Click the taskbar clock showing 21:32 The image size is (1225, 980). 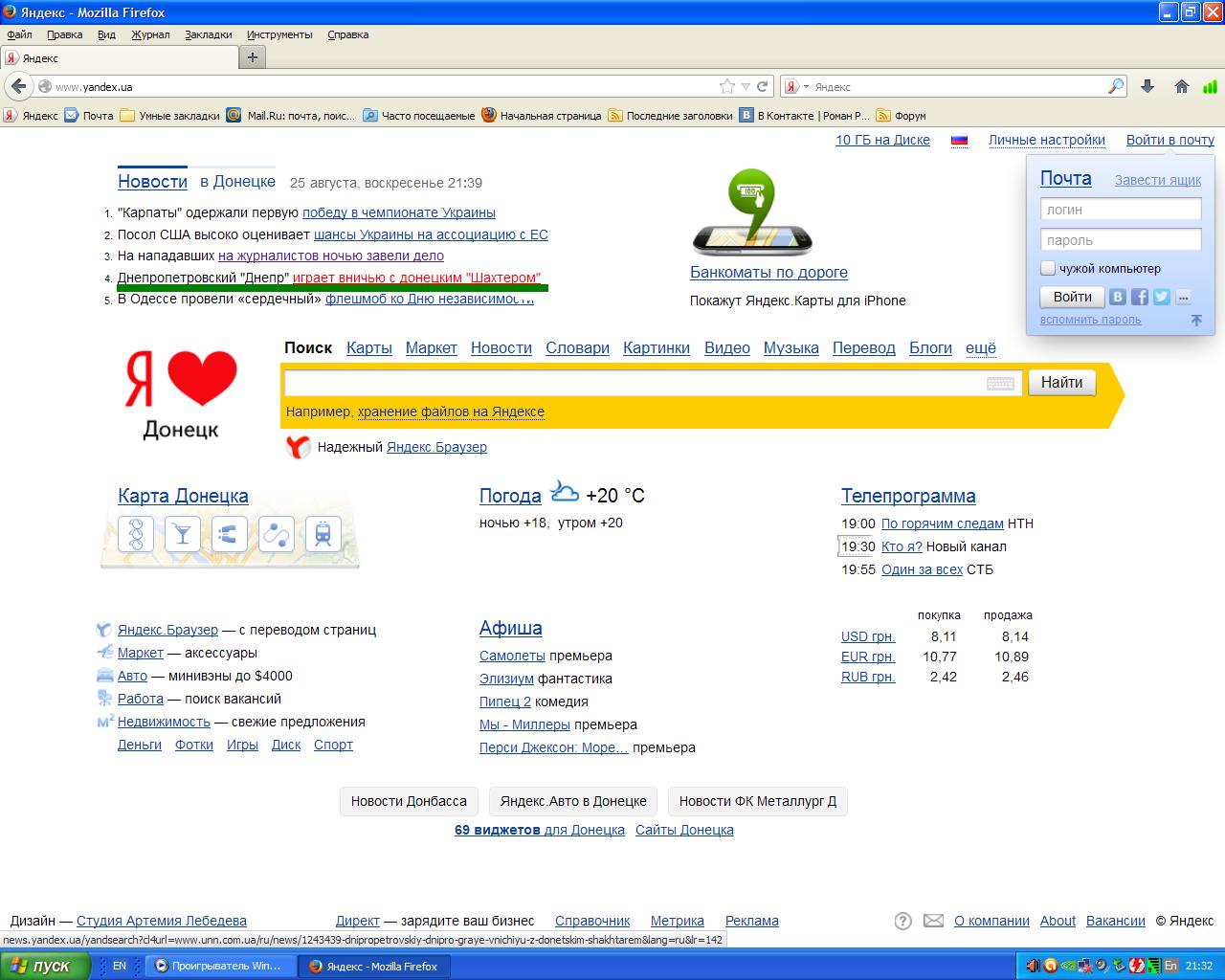tap(1199, 967)
